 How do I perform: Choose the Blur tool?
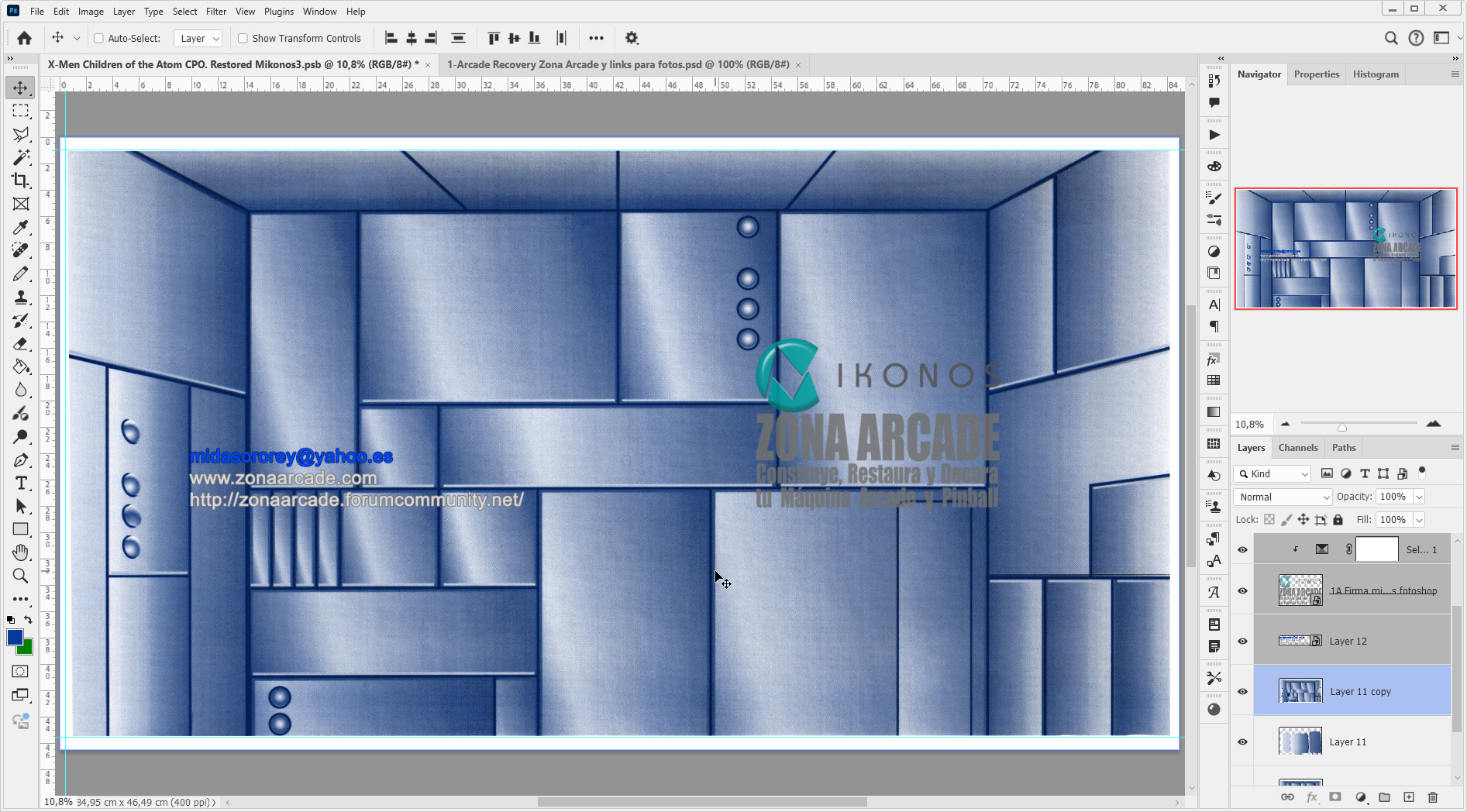click(20, 390)
